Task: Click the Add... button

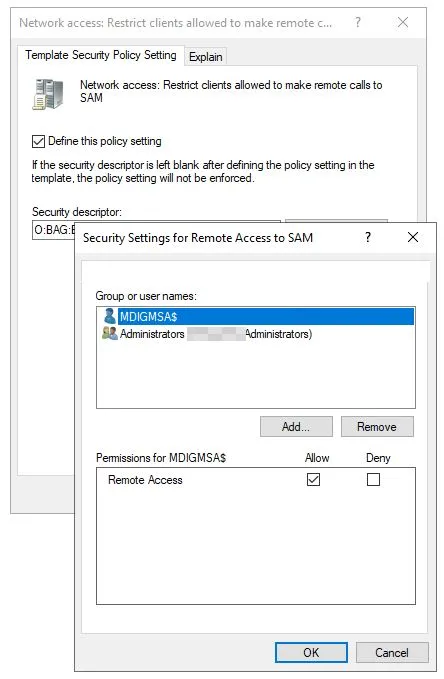Action: point(296,427)
